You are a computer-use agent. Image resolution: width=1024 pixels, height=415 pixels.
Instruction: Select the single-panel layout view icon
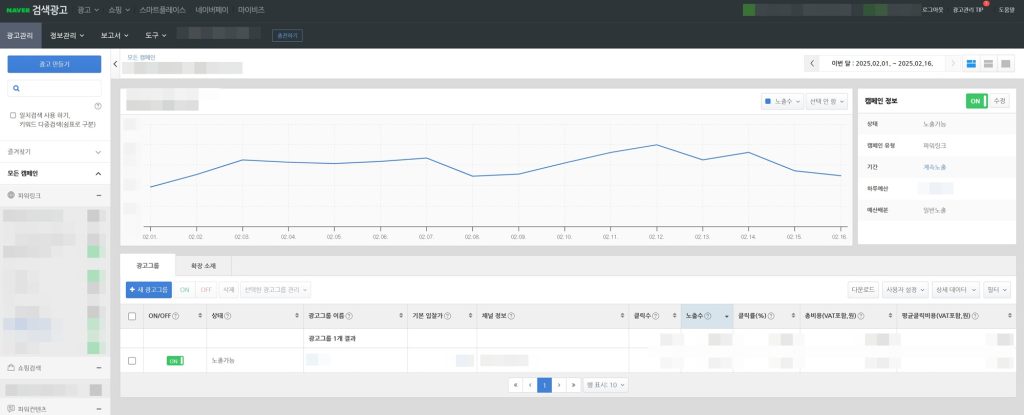click(x=1006, y=63)
